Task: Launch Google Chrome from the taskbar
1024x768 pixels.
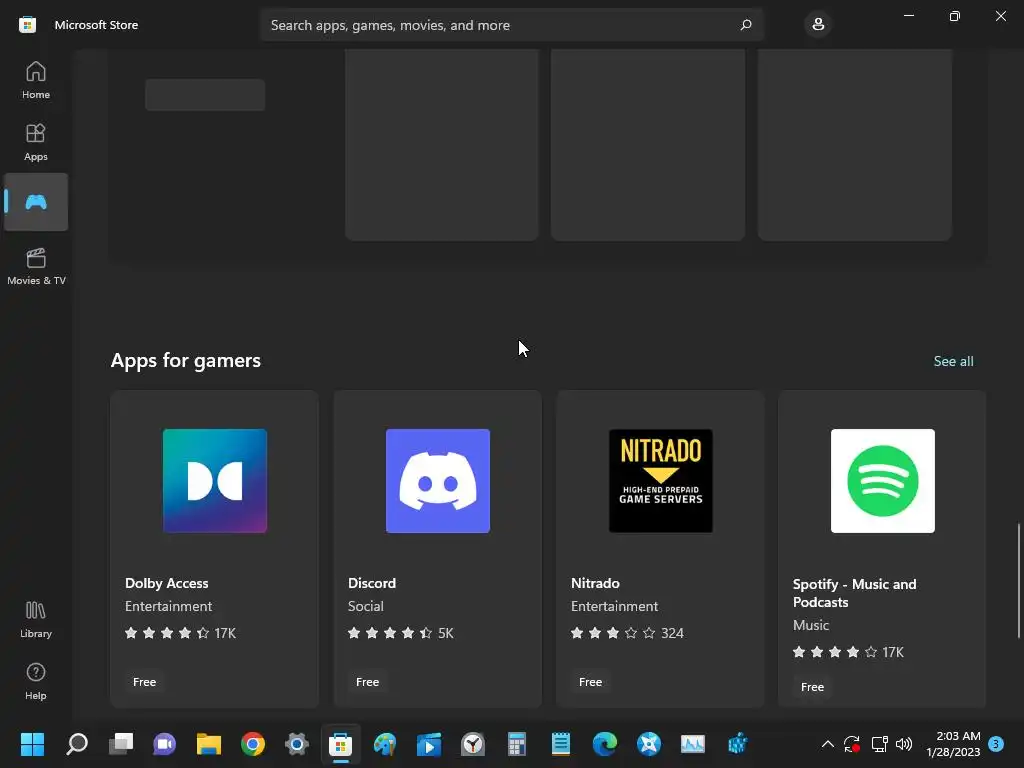Action: (253, 744)
